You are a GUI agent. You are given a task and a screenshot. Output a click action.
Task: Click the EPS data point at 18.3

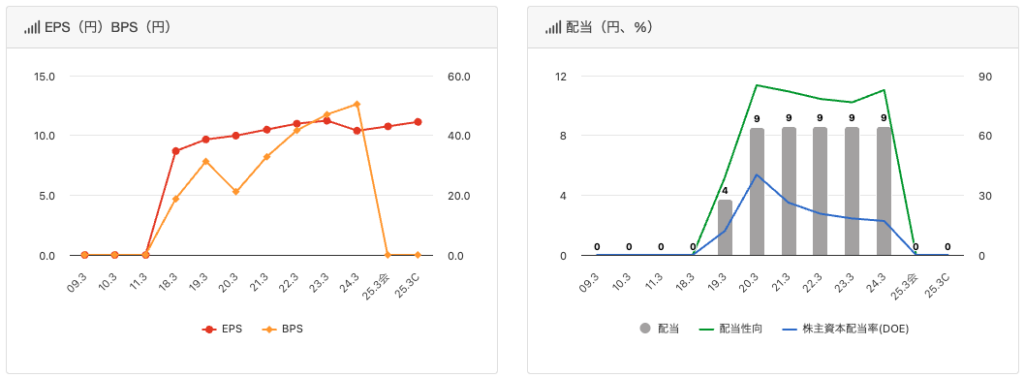click(x=175, y=151)
